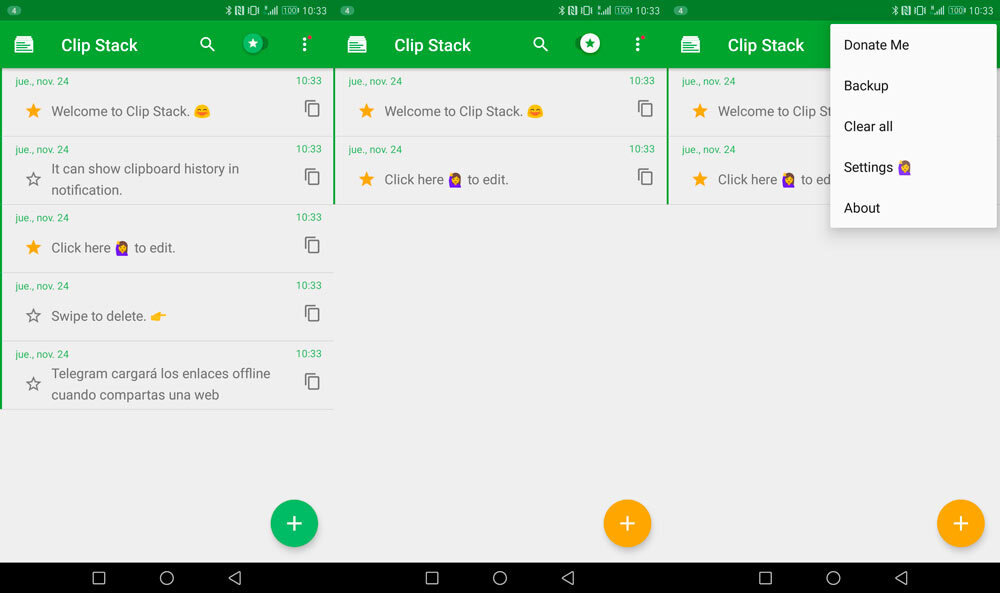Star the Telegram cargará los enlaces clip
Screen dimensions: 1000x593
(x=33, y=384)
